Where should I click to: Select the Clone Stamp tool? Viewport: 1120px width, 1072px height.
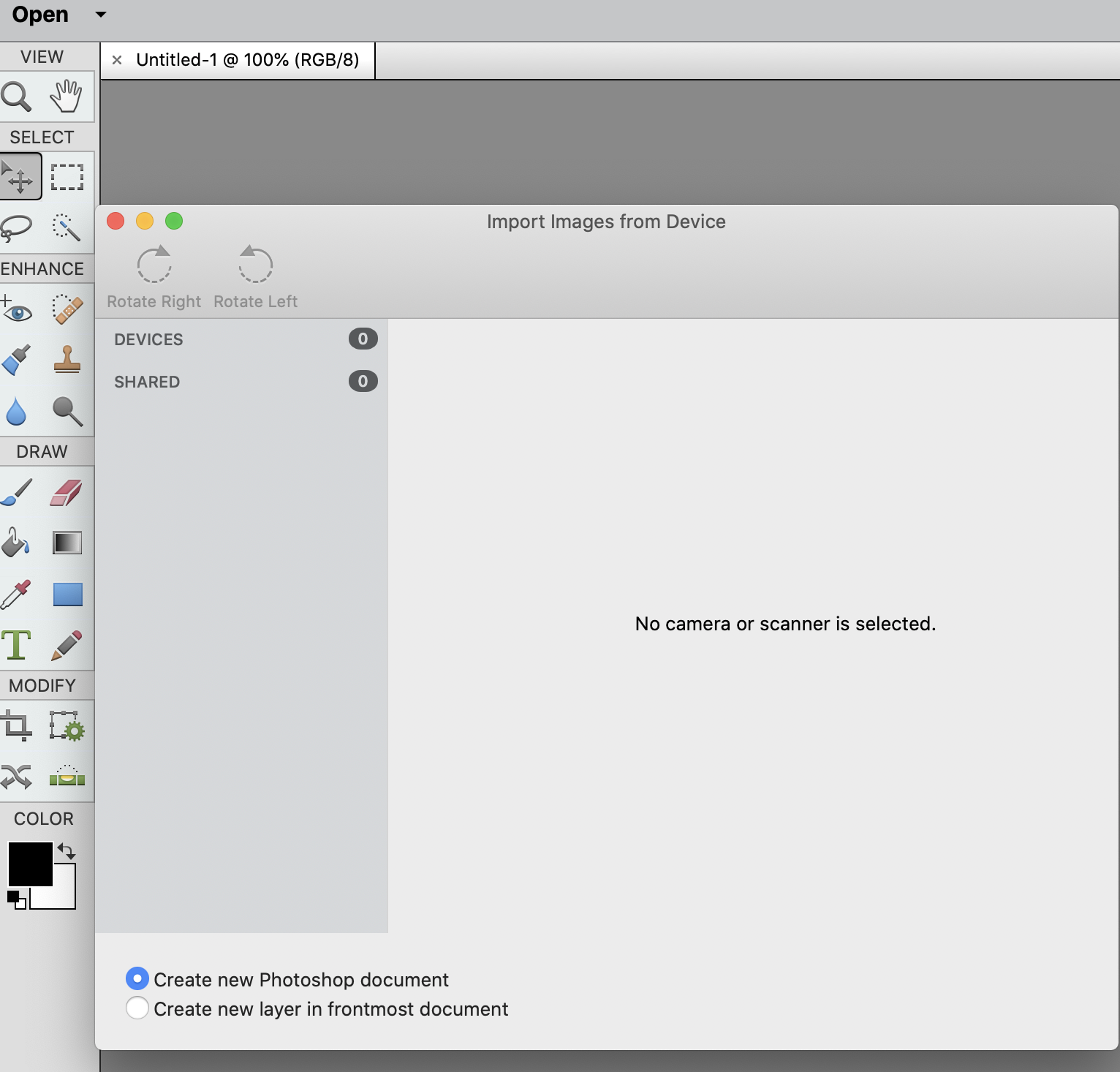coord(67,360)
